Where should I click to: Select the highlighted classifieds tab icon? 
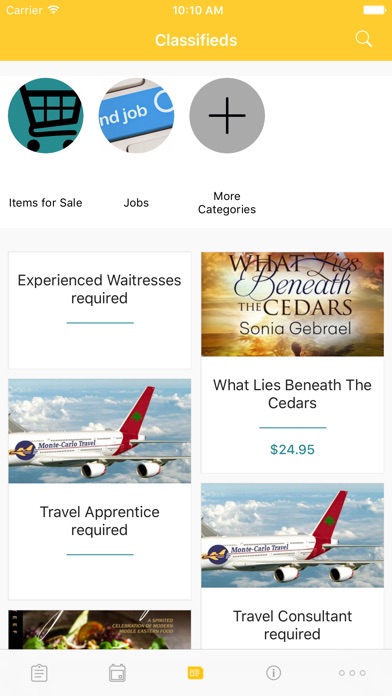coord(195,673)
